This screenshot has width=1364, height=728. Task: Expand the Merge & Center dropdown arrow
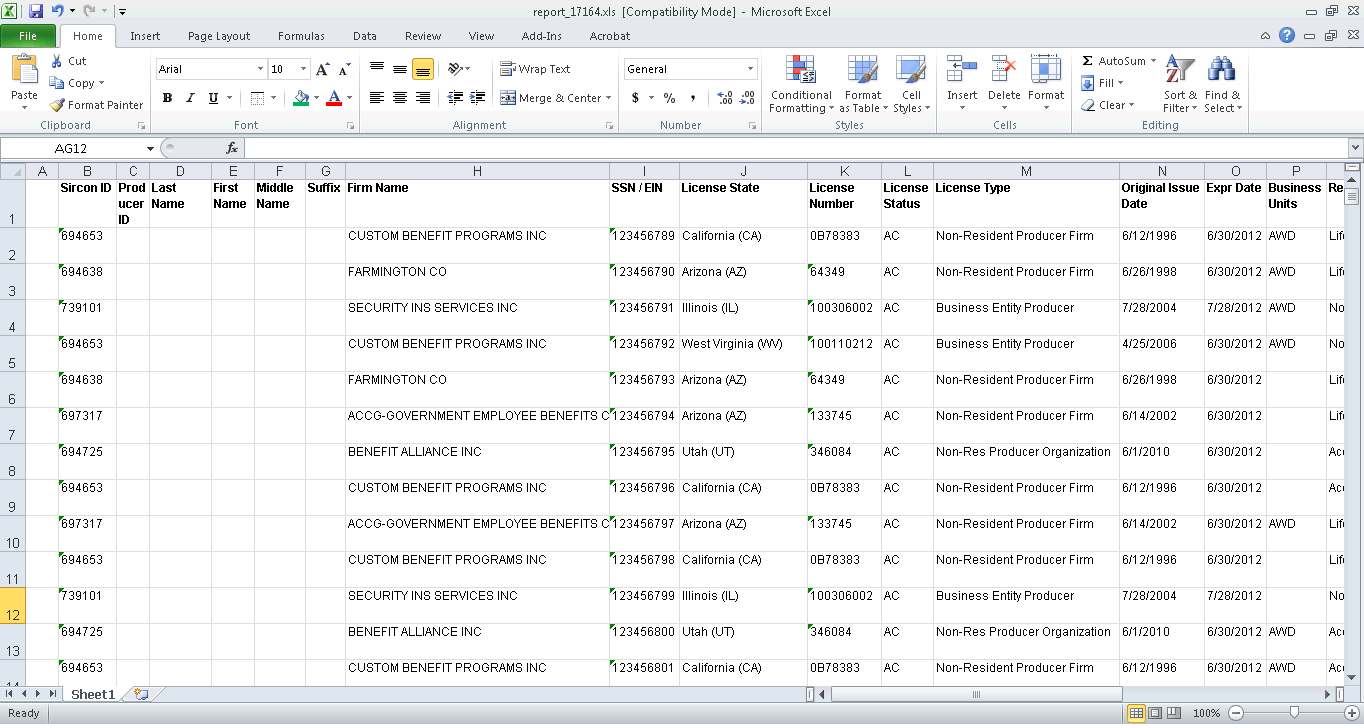610,98
